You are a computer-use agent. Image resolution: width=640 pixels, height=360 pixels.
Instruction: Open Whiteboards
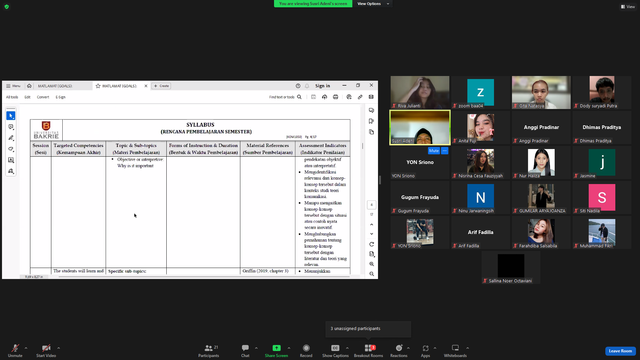455,350
